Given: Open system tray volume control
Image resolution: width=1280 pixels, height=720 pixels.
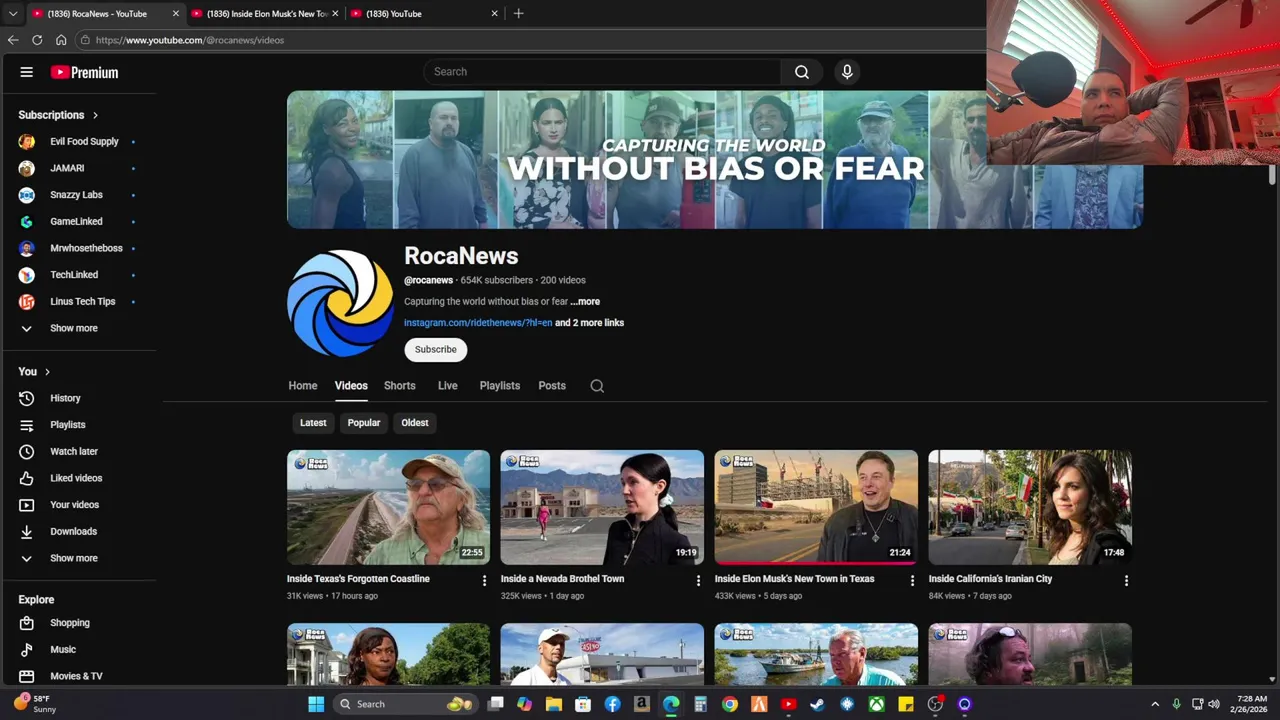Looking at the screenshot, I should click(x=1214, y=704).
